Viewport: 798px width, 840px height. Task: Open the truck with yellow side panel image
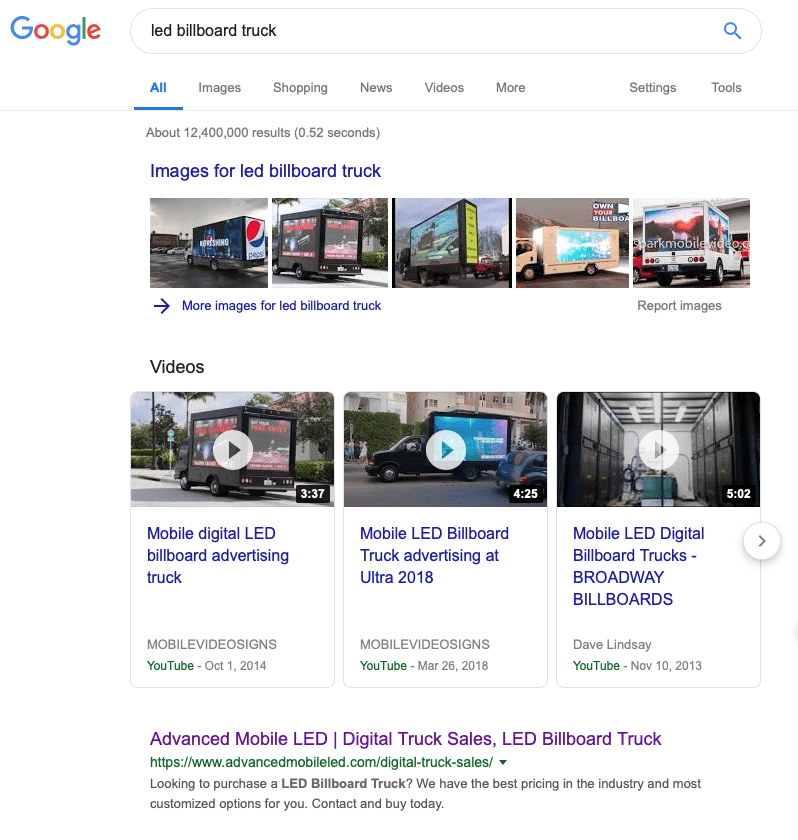coord(451,243)
